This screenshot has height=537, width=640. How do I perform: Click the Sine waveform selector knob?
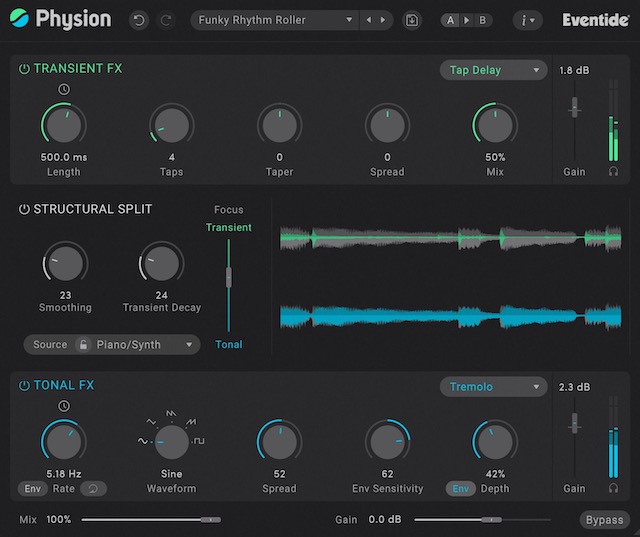pyautogui.click(x=171, y=440)
